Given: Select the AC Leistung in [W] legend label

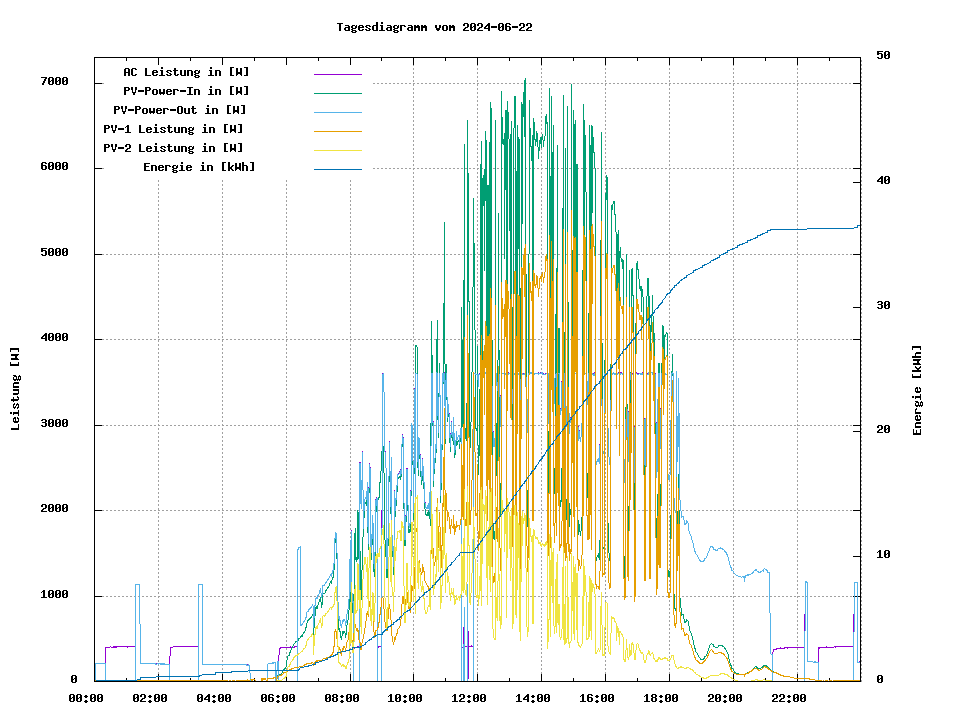Looking at the screenshot, I should pyautogui.click(x=186, y=72).
